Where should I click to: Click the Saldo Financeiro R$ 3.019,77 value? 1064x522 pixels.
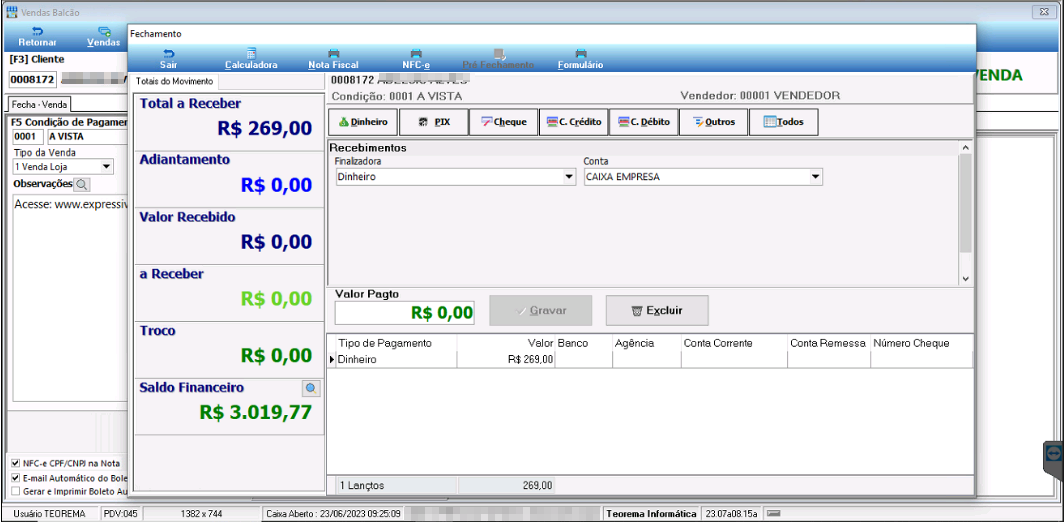click(255, 412)
